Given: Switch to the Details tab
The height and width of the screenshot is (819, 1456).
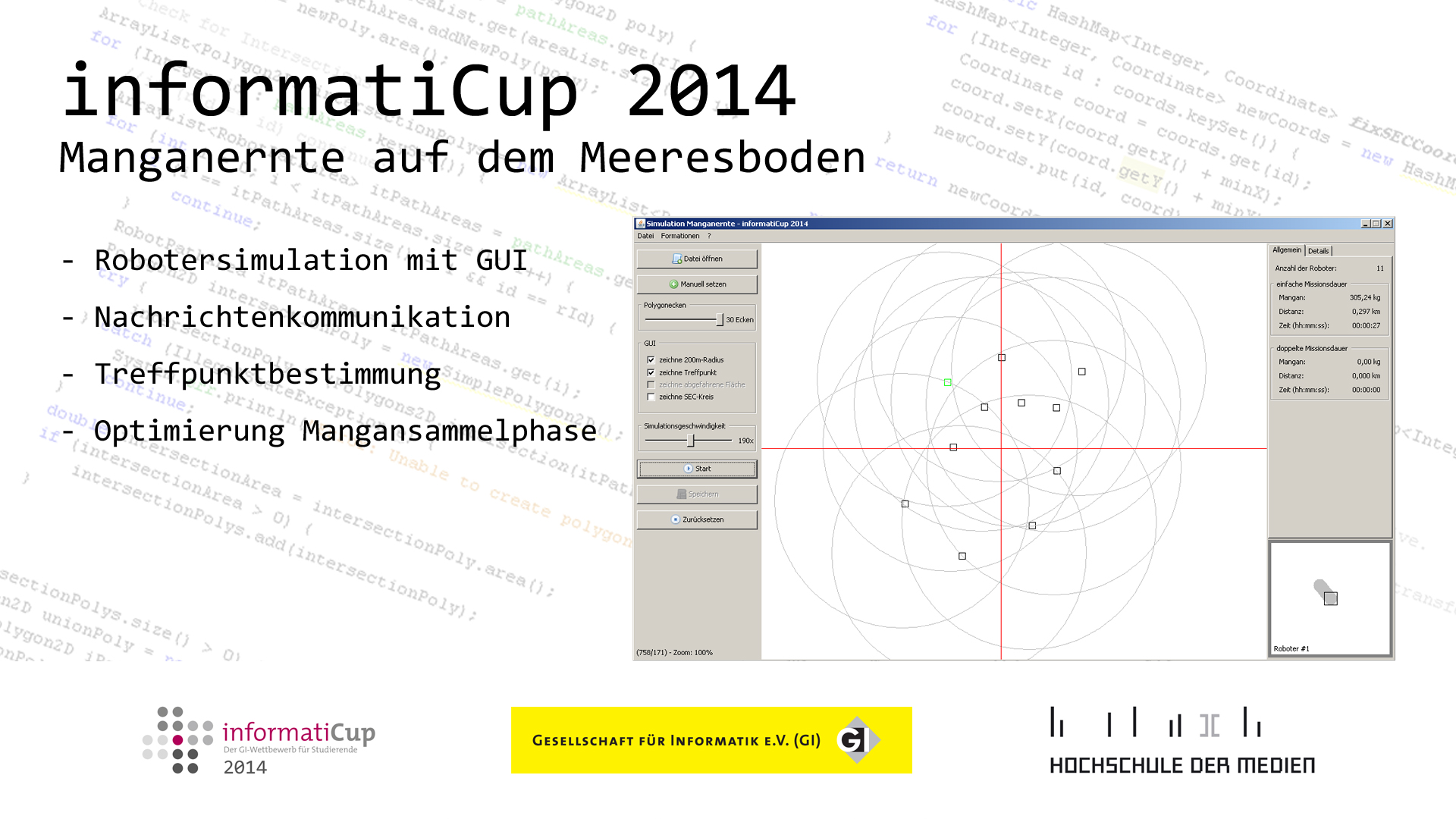Looking at the screenshot, I should tap(1319, 251).
